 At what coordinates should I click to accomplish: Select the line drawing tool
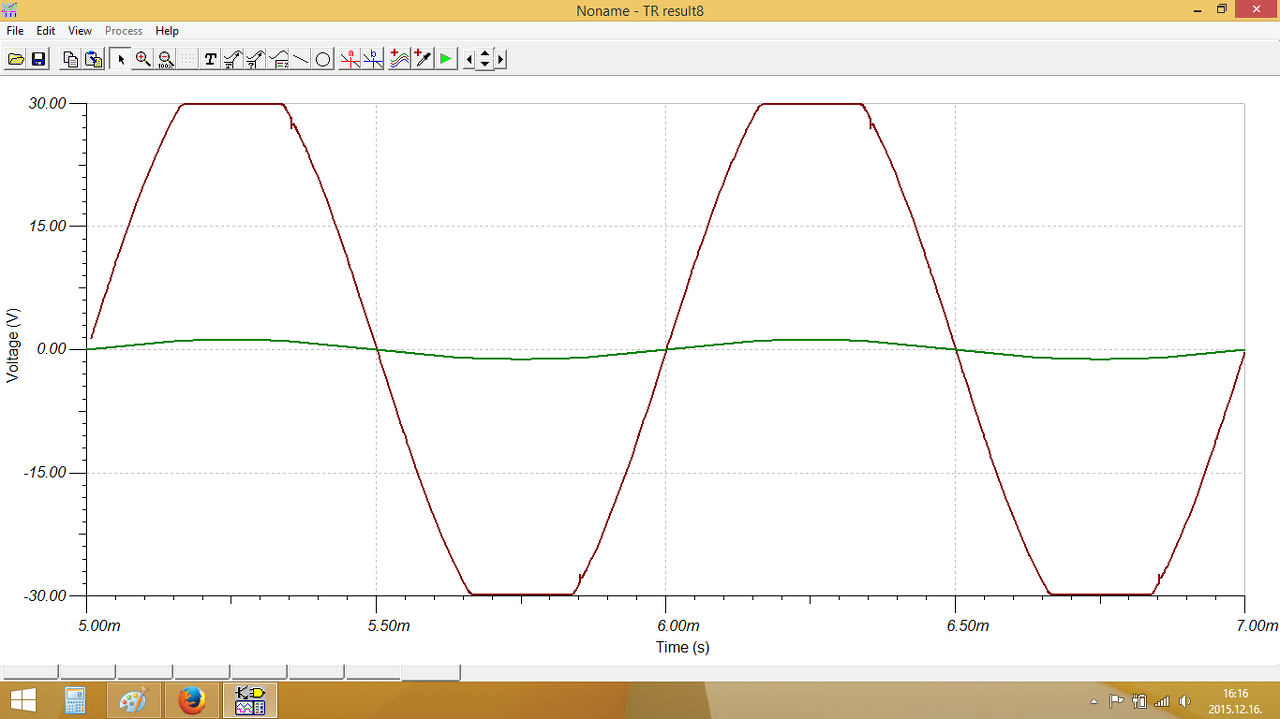point(300,59)
